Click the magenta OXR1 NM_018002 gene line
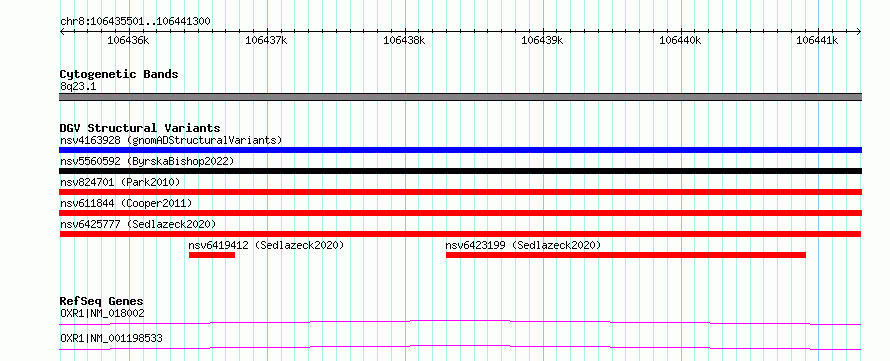890x361 pixels. click(460, 322)
